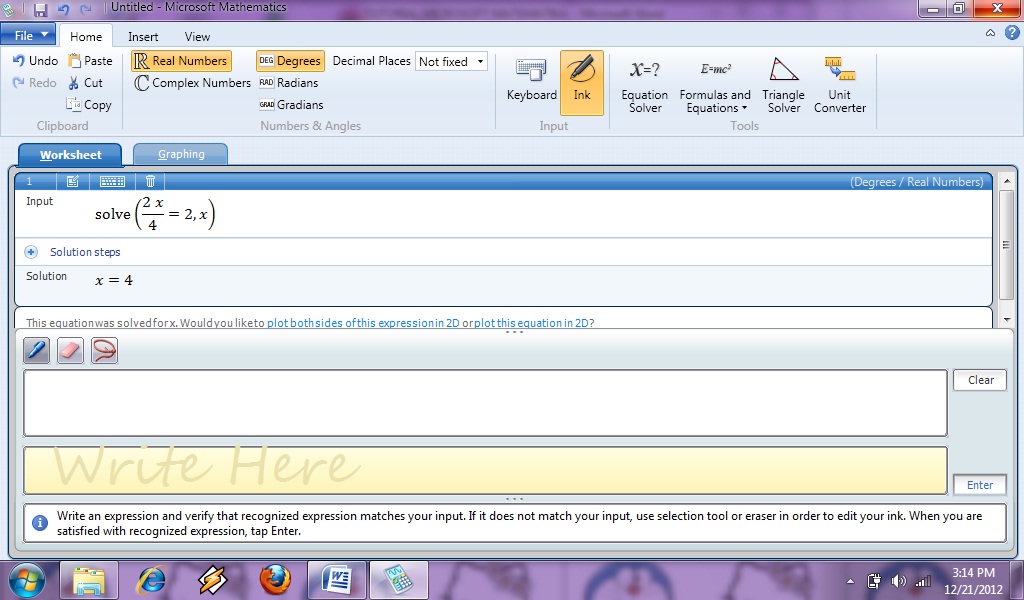Open the Insert ribbon tab
The width and height of the screenshot is (1024, 600).
(143, 37)
